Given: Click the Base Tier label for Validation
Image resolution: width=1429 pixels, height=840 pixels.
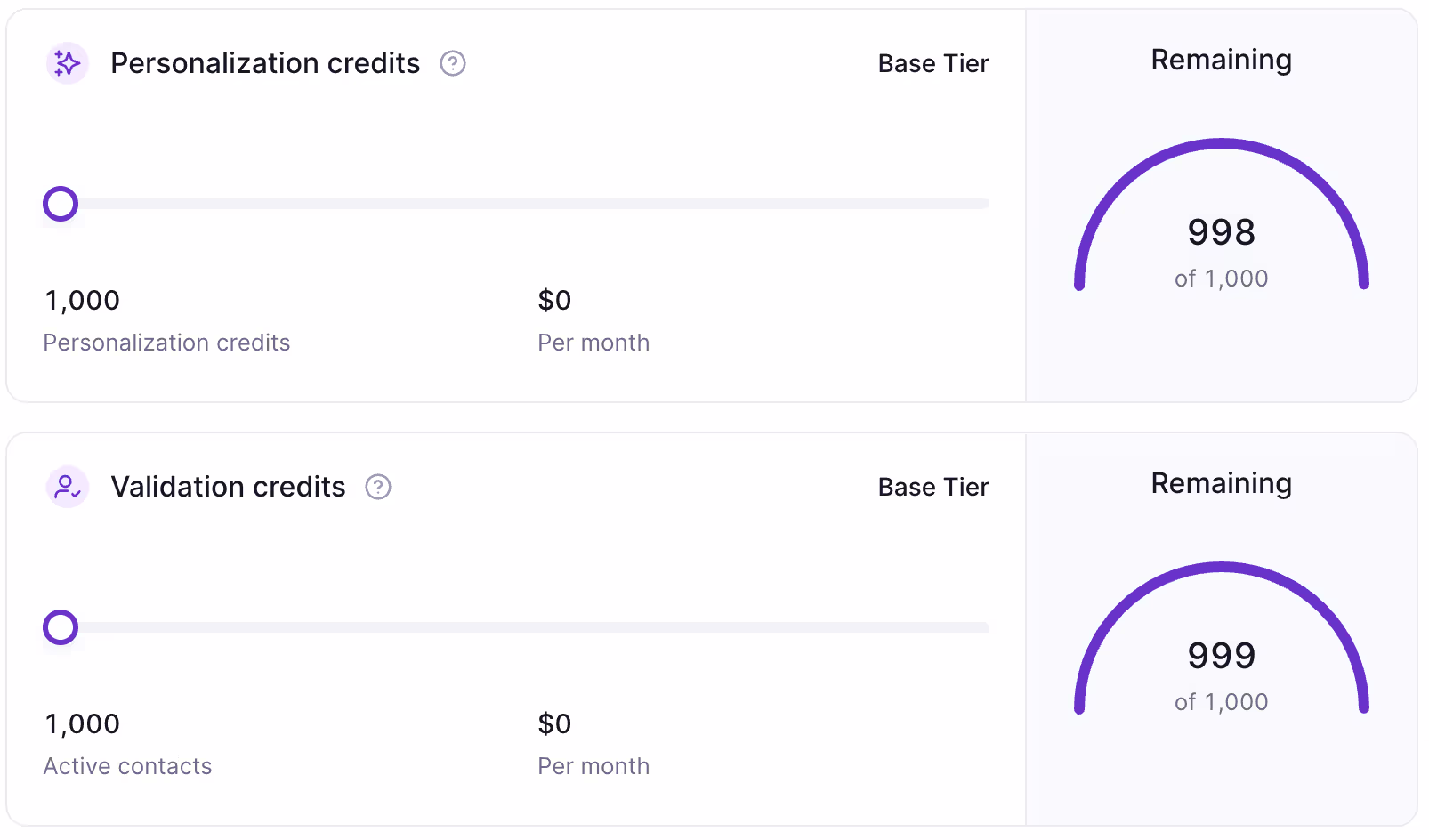Looking at the screenshot, I should pyautogui.click(x=933, y=487).
